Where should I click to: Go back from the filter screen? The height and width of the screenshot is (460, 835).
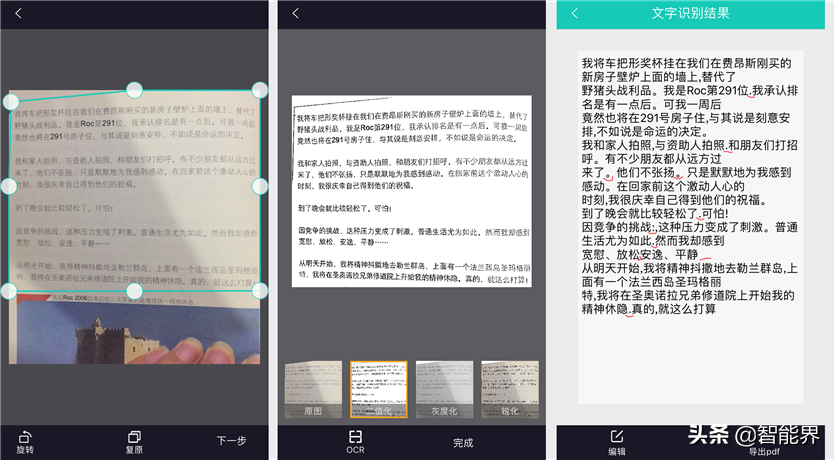296,13
